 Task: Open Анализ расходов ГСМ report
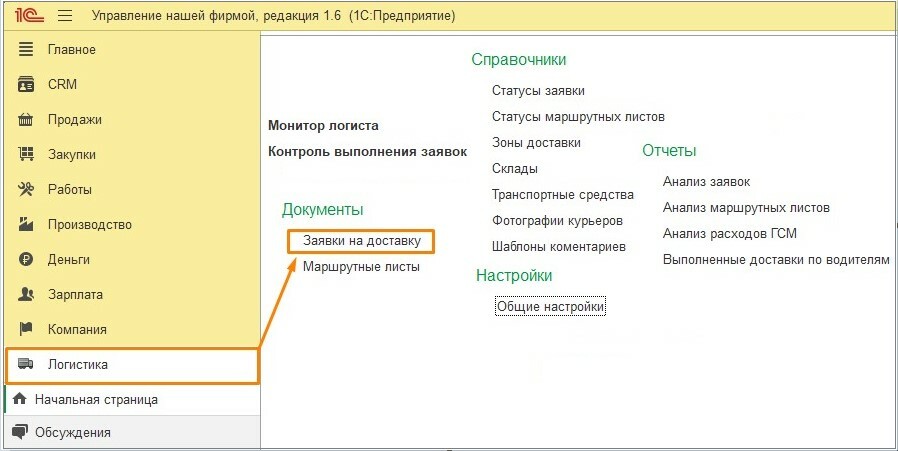[x=730, y=234]
